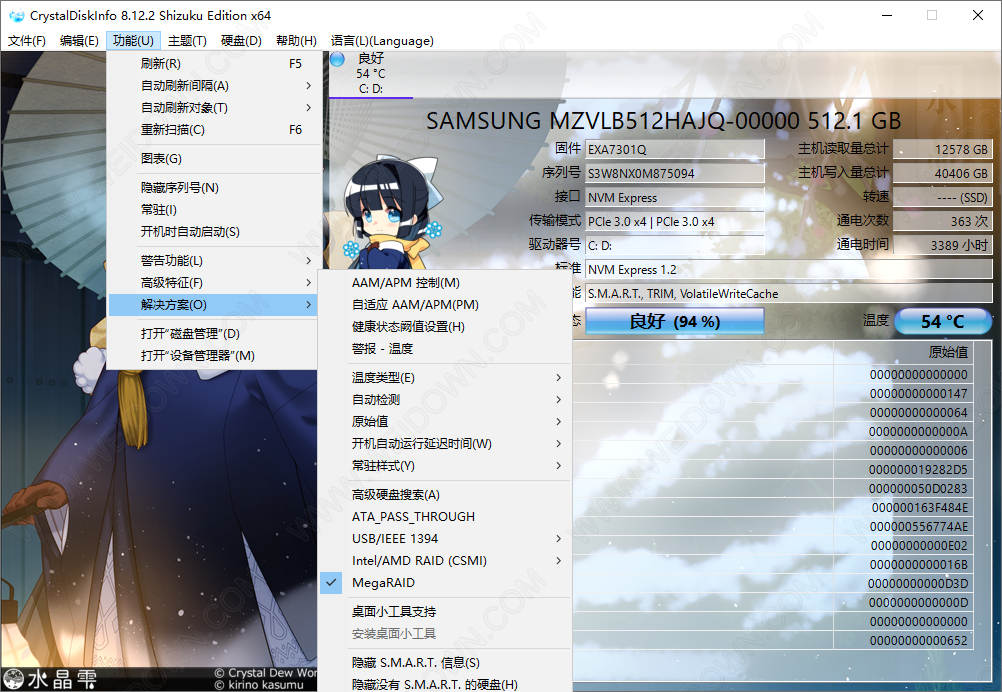Expand 自动刷新对象(T) submenu arrow
The image size is (1002, 692).
[309, 107]
